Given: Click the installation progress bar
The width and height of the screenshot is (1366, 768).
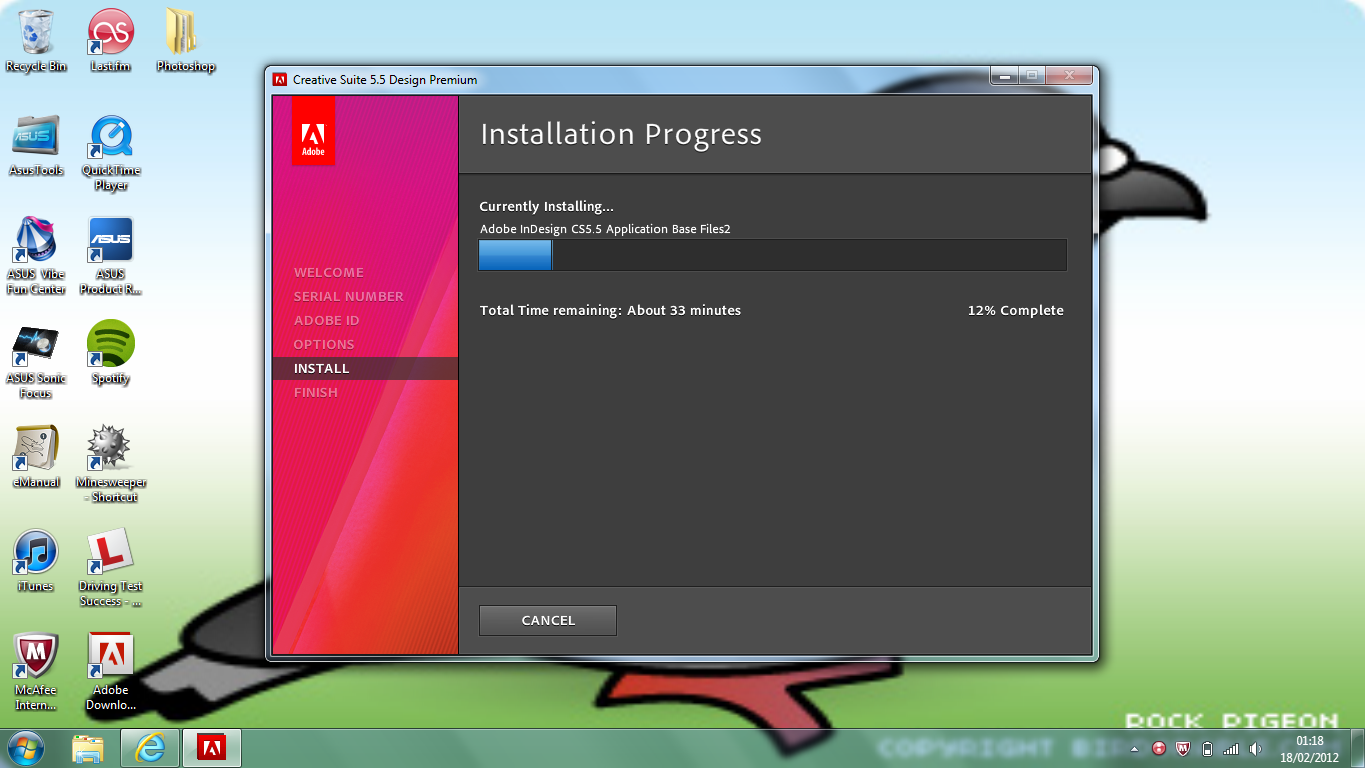Looking at the screenshot, I should (x=773, y=255).
